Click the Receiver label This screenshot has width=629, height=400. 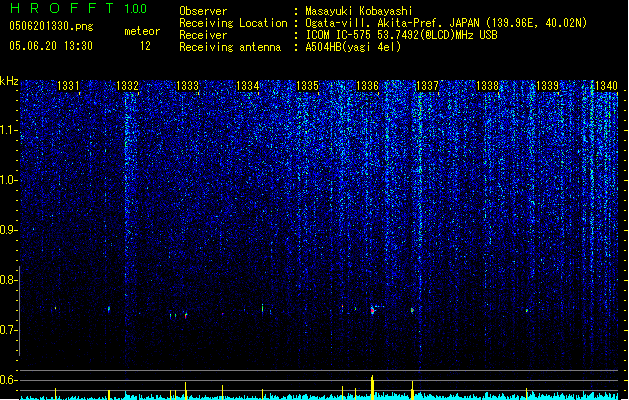point(203,35)
